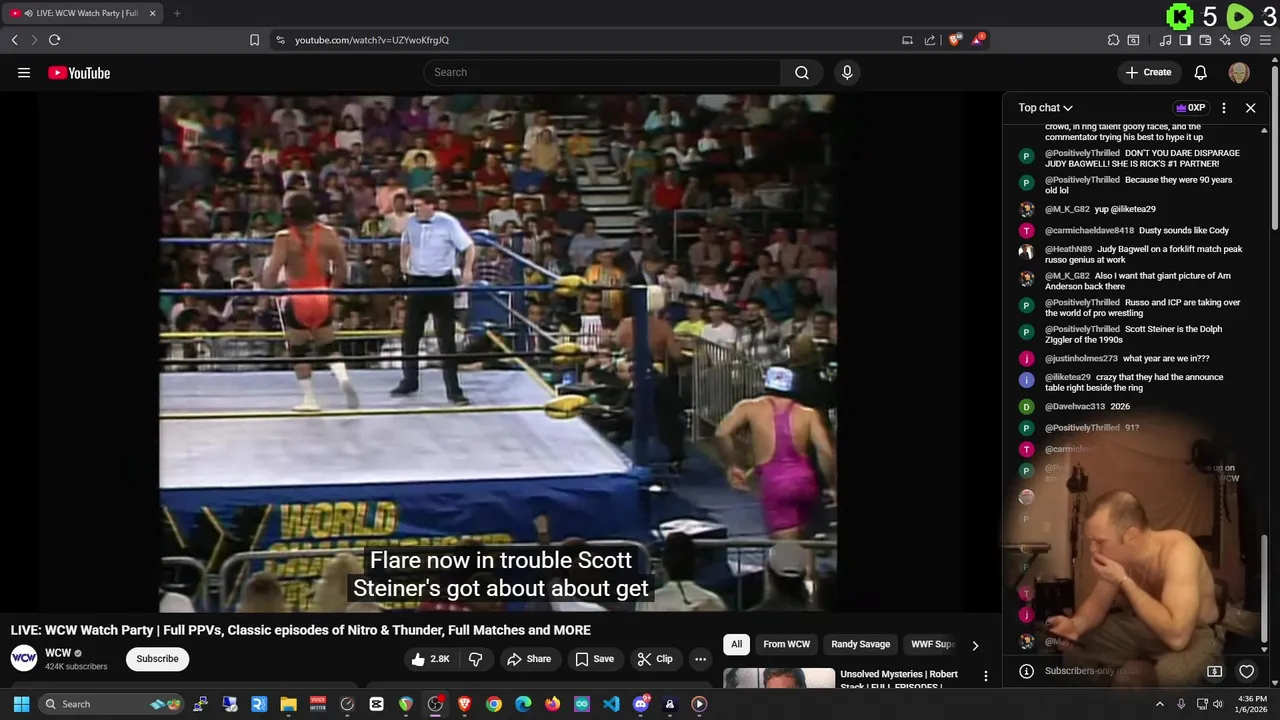Open Brave Wallet icon
This screenshot has width=1280, height=720.
click(1205, 40)
